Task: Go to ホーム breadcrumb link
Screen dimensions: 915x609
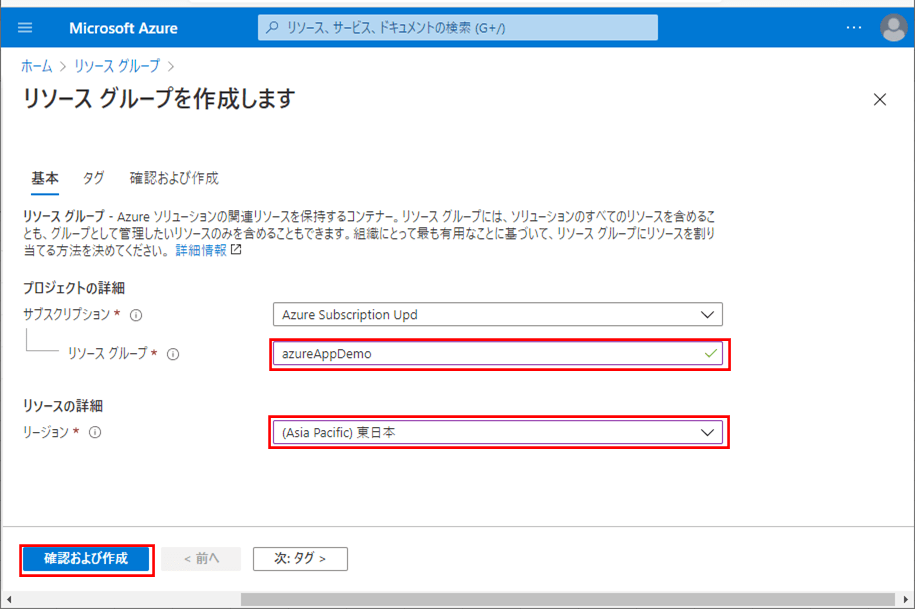Action: click(x=37, y=66)
